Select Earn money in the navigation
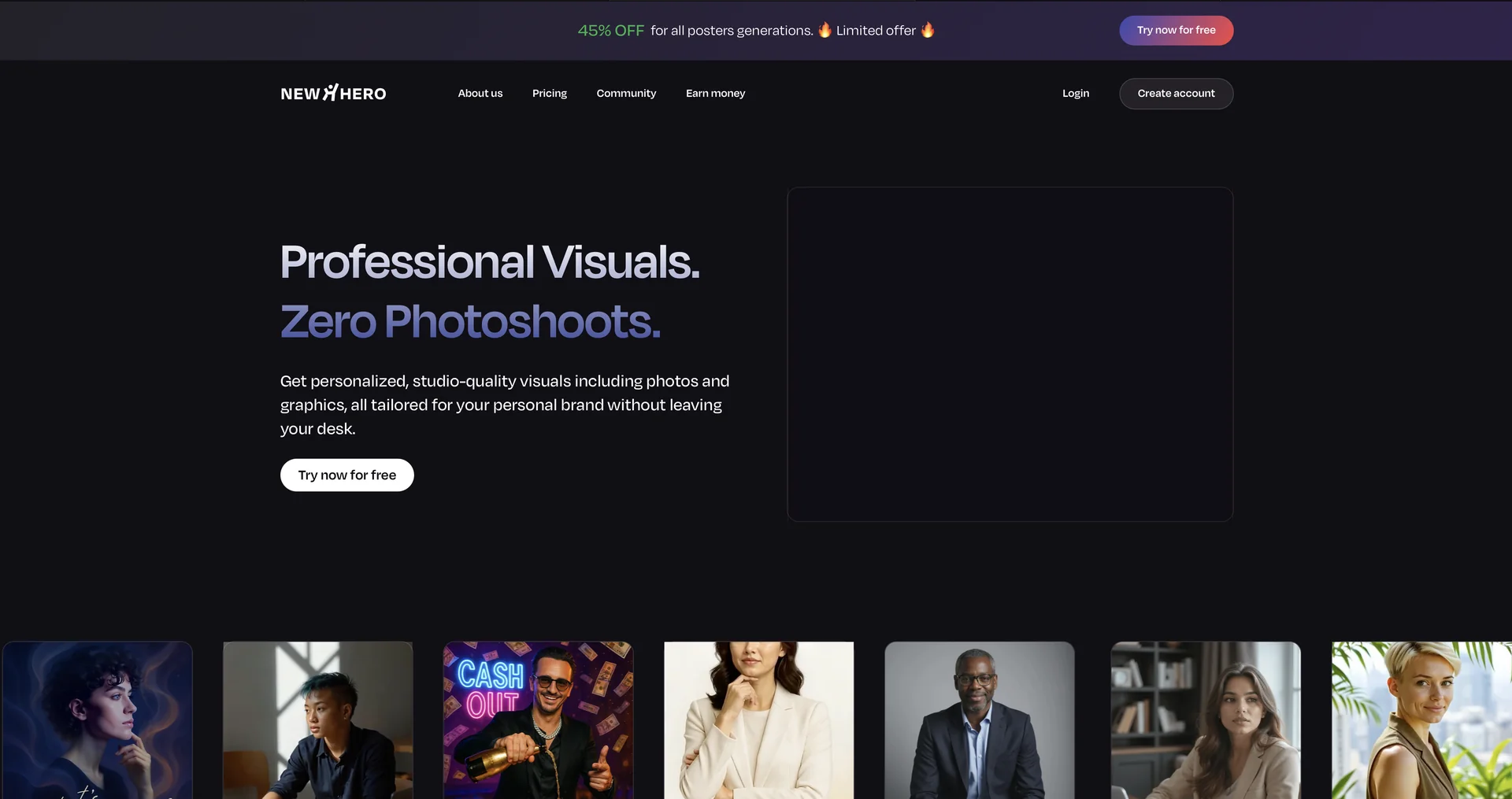The width and height of the screenshot is (1512, 799). point(715,93)
